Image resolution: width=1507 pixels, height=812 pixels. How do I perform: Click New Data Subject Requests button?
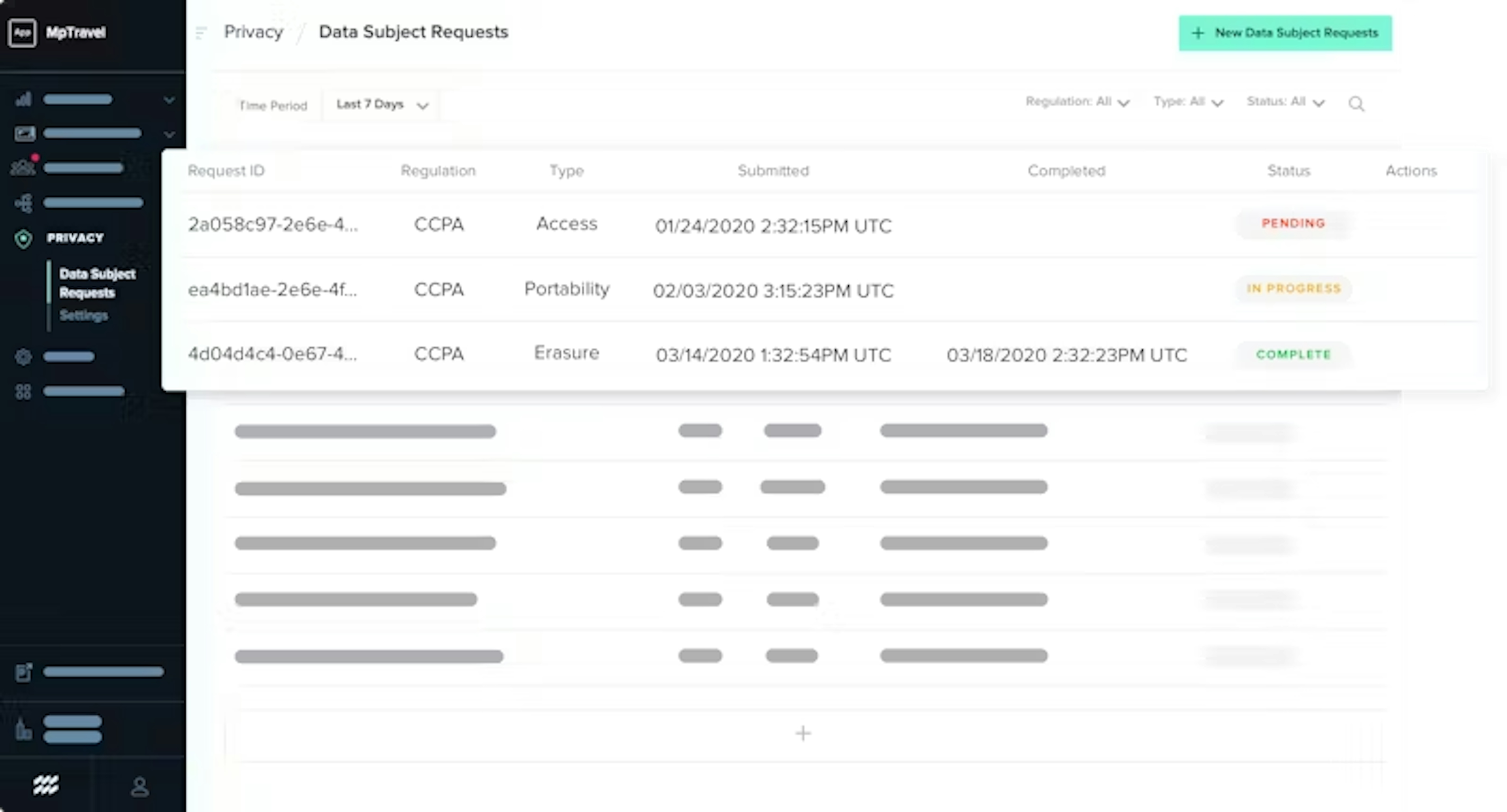pyautogui.click(x=1285, y=33)
